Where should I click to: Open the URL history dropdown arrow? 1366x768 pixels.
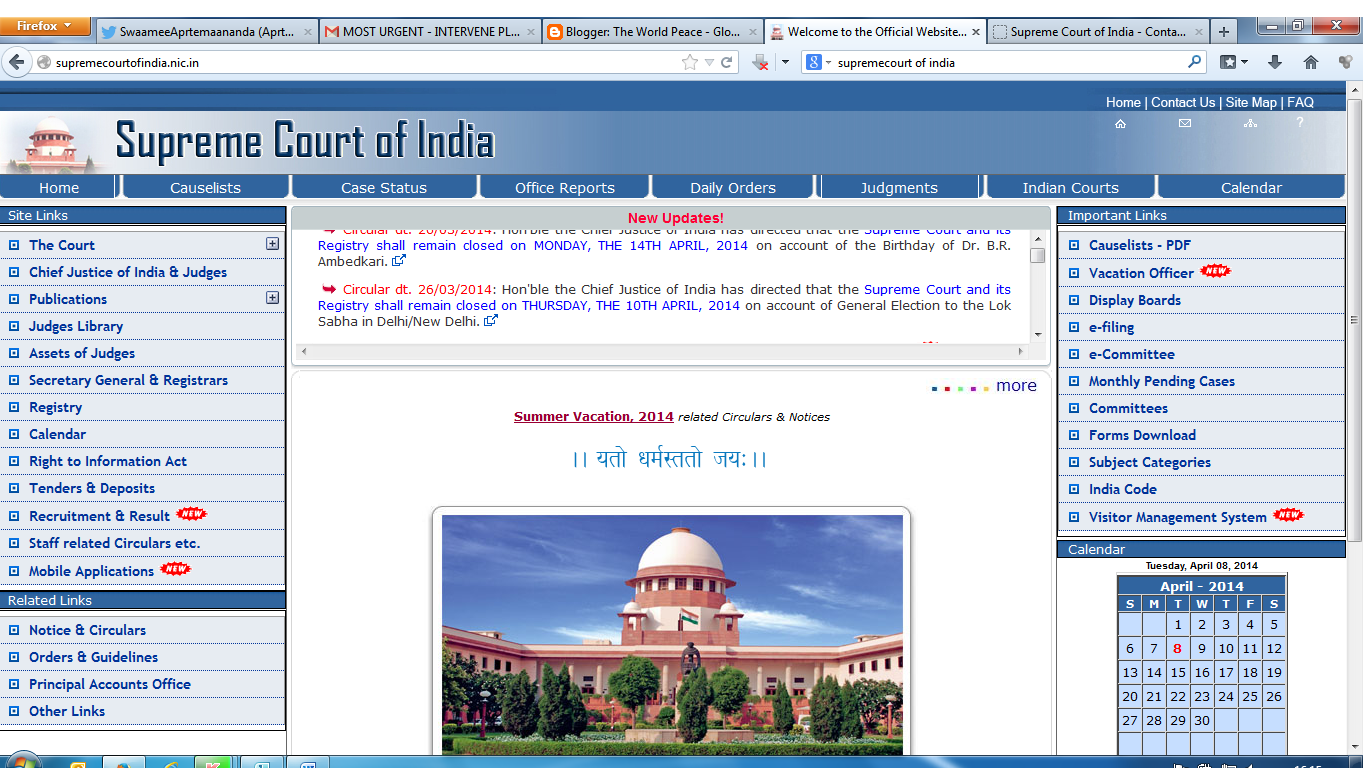tap(709, 62)
